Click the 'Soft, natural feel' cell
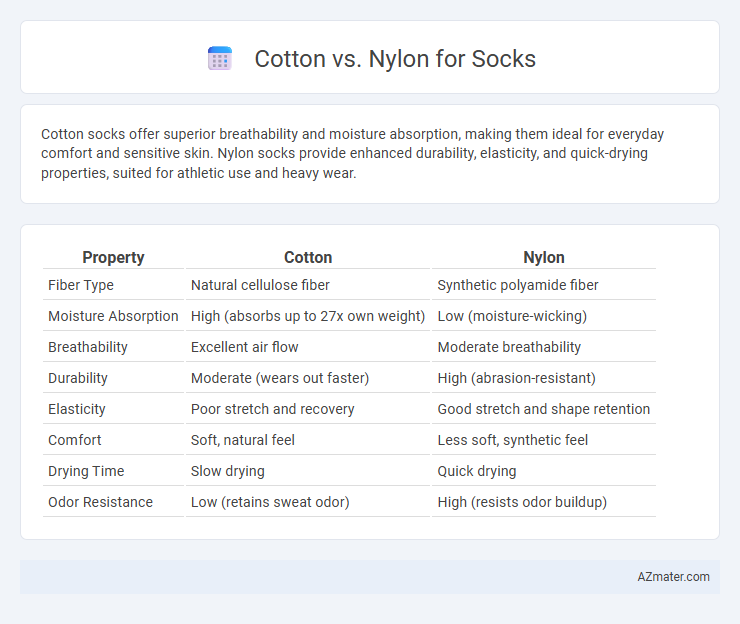The width and height of the screenshot is (740, 624). pos(243,440)
